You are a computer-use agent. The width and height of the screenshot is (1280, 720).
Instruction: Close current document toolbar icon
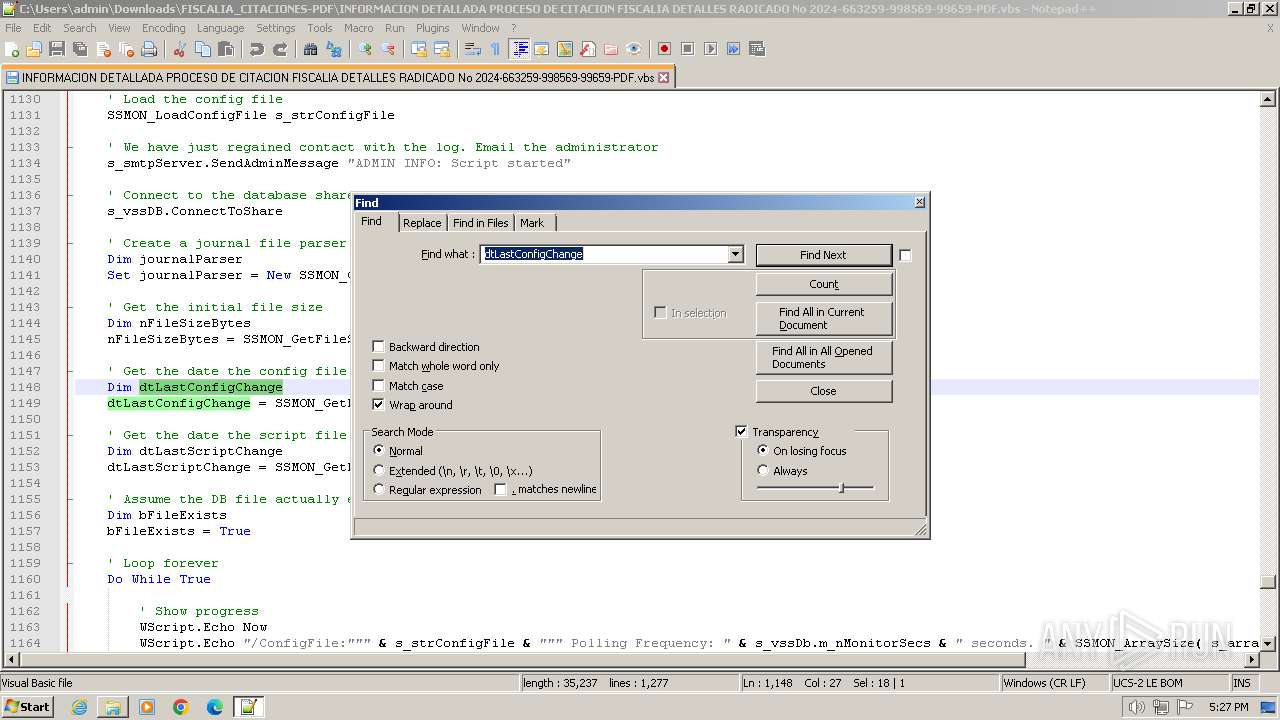pos(103,49)
